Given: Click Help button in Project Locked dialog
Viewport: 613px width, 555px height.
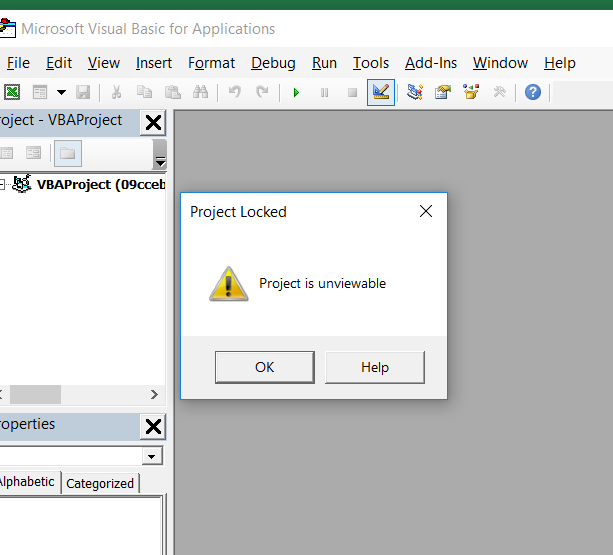Looking at the screenshot, I should (375, 367).
